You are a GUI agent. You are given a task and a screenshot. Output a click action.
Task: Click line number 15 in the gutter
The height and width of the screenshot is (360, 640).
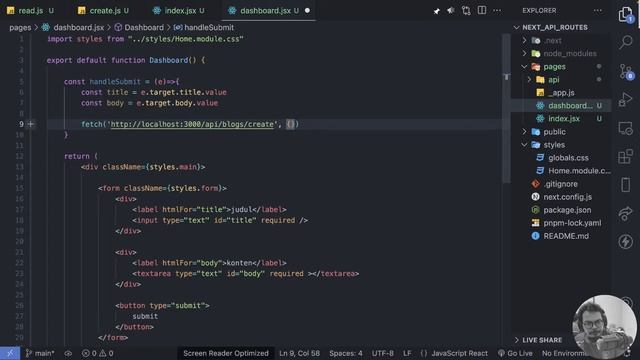[x=19, y=188]
